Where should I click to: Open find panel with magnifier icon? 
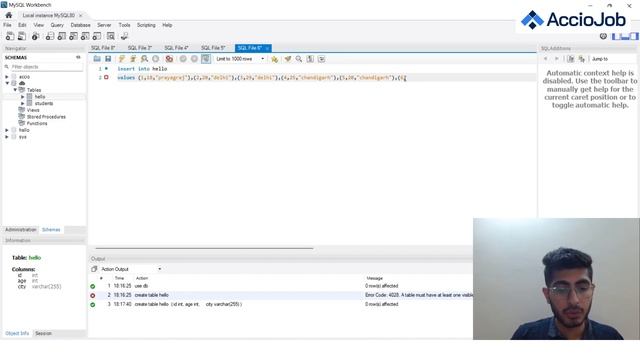pyautogui.click(x=299, y=59)
